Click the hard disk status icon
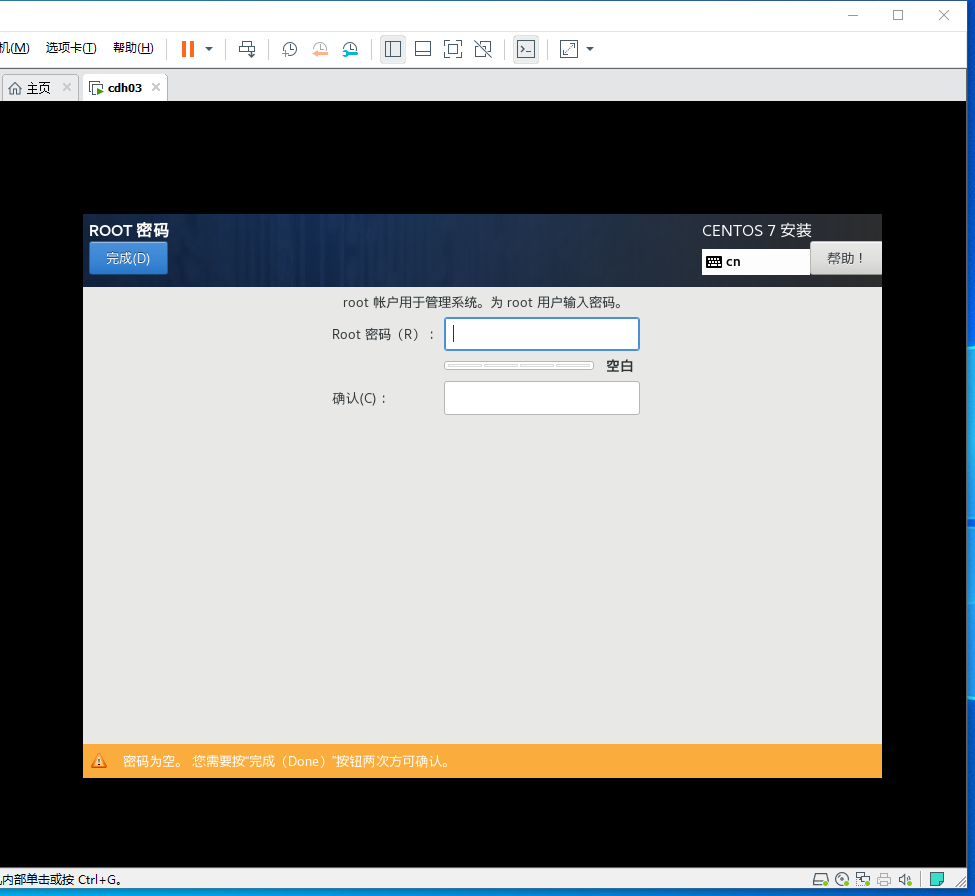This screenshot has height=896, width=975. (821, 879)
